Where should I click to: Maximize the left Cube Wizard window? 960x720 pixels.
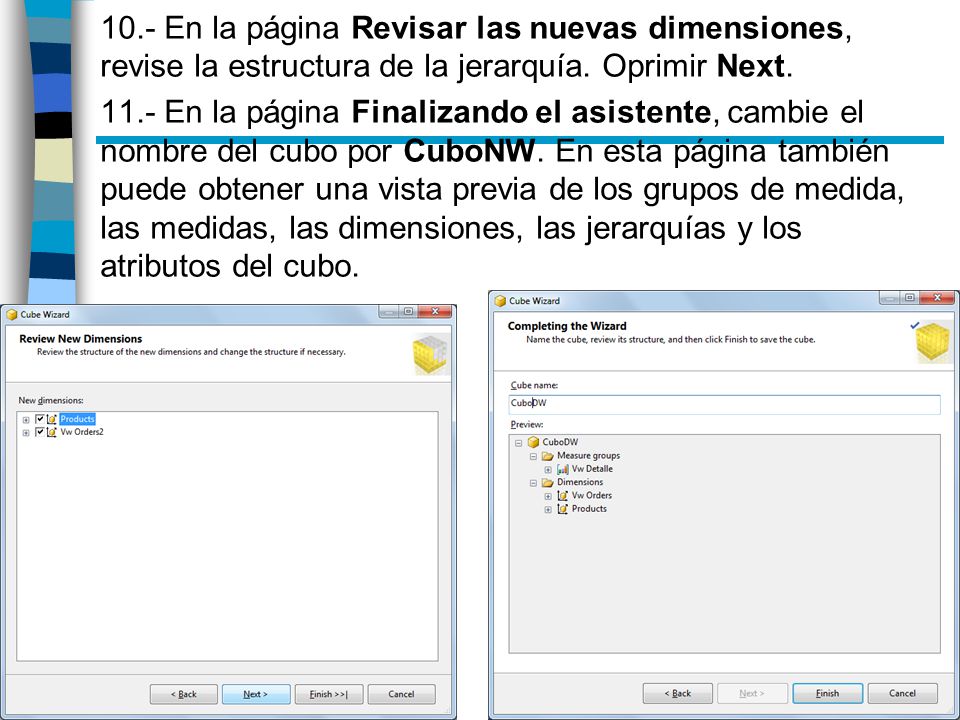(408, 312)
